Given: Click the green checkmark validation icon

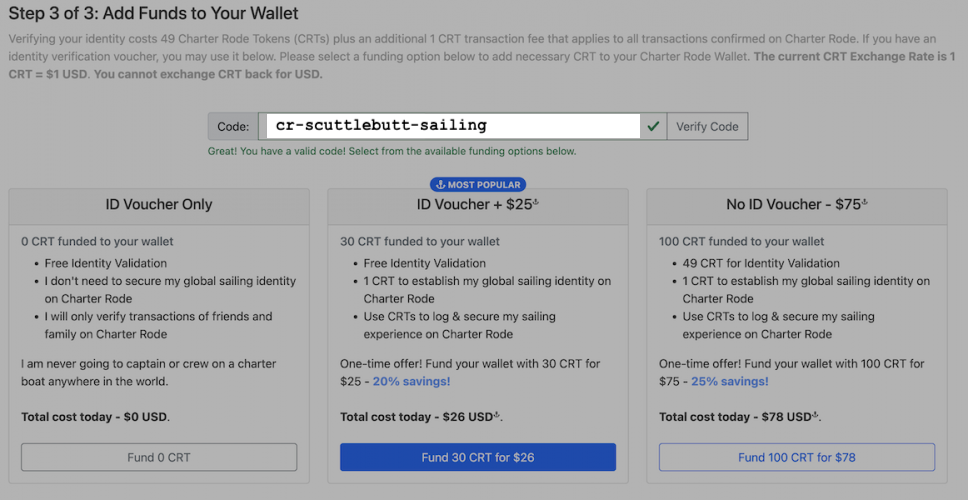Looking at the screenshot, I should pyautogui.click(x=653, y=127).
